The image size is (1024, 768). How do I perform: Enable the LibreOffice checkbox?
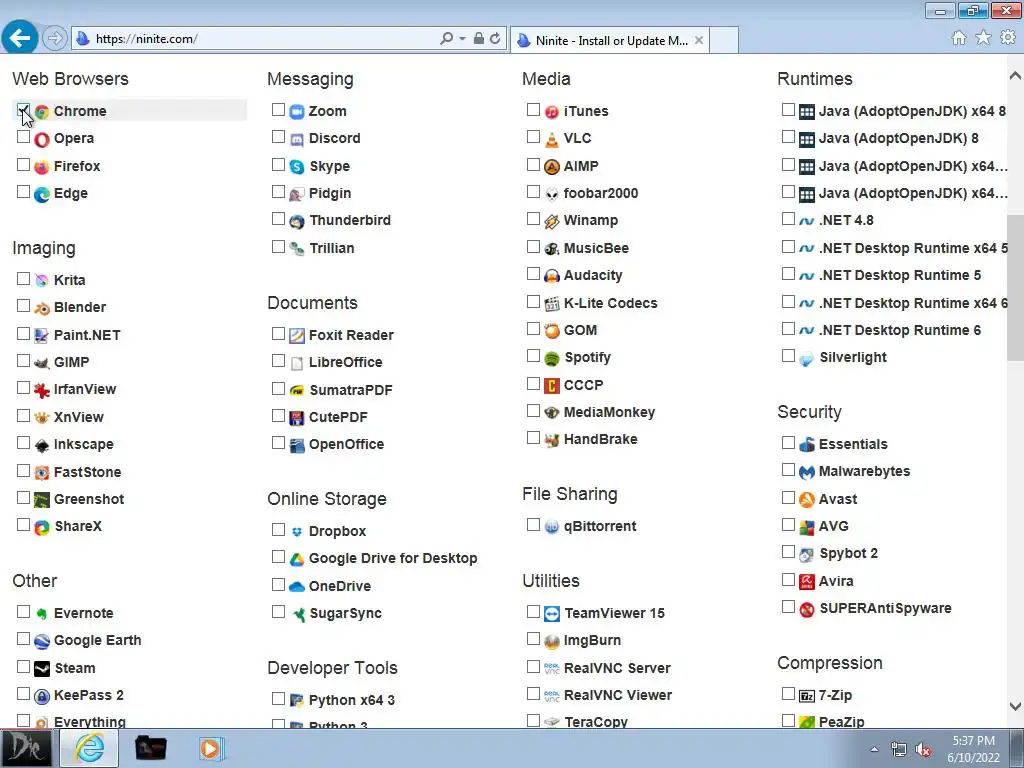pos(278,360)
